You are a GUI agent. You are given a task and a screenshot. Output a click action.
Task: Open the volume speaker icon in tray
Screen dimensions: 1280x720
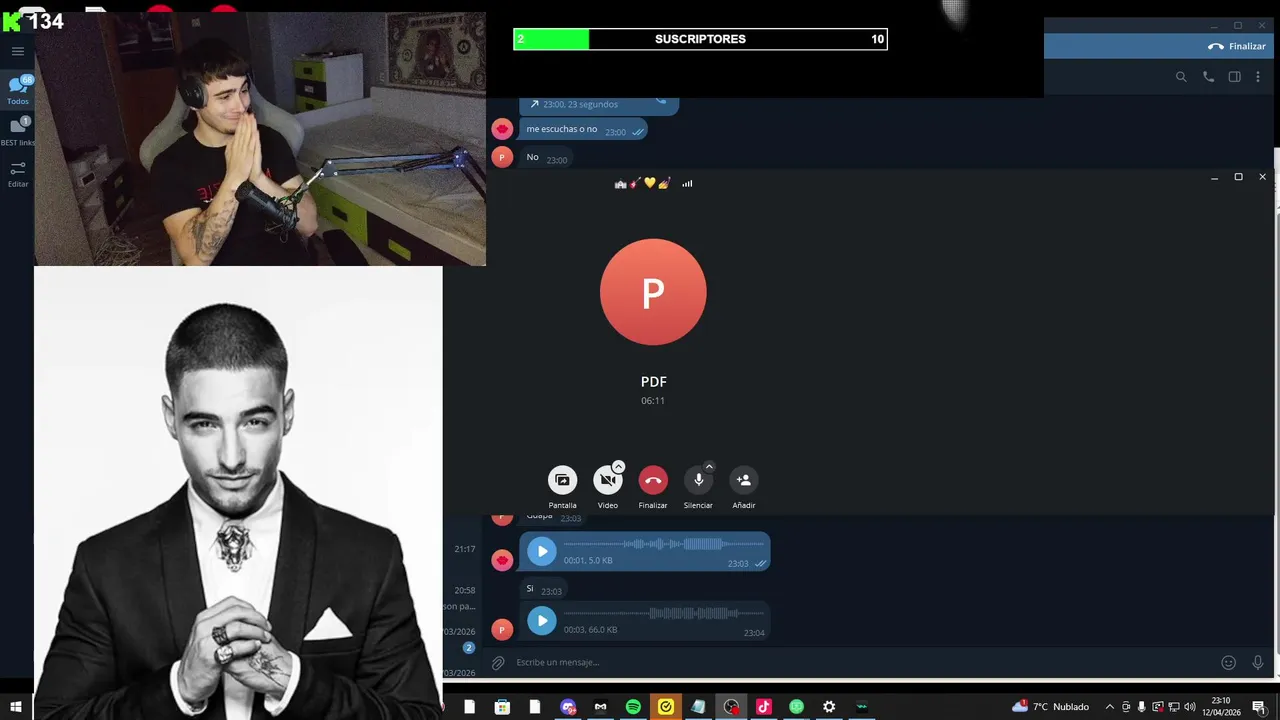point(1190,707)
